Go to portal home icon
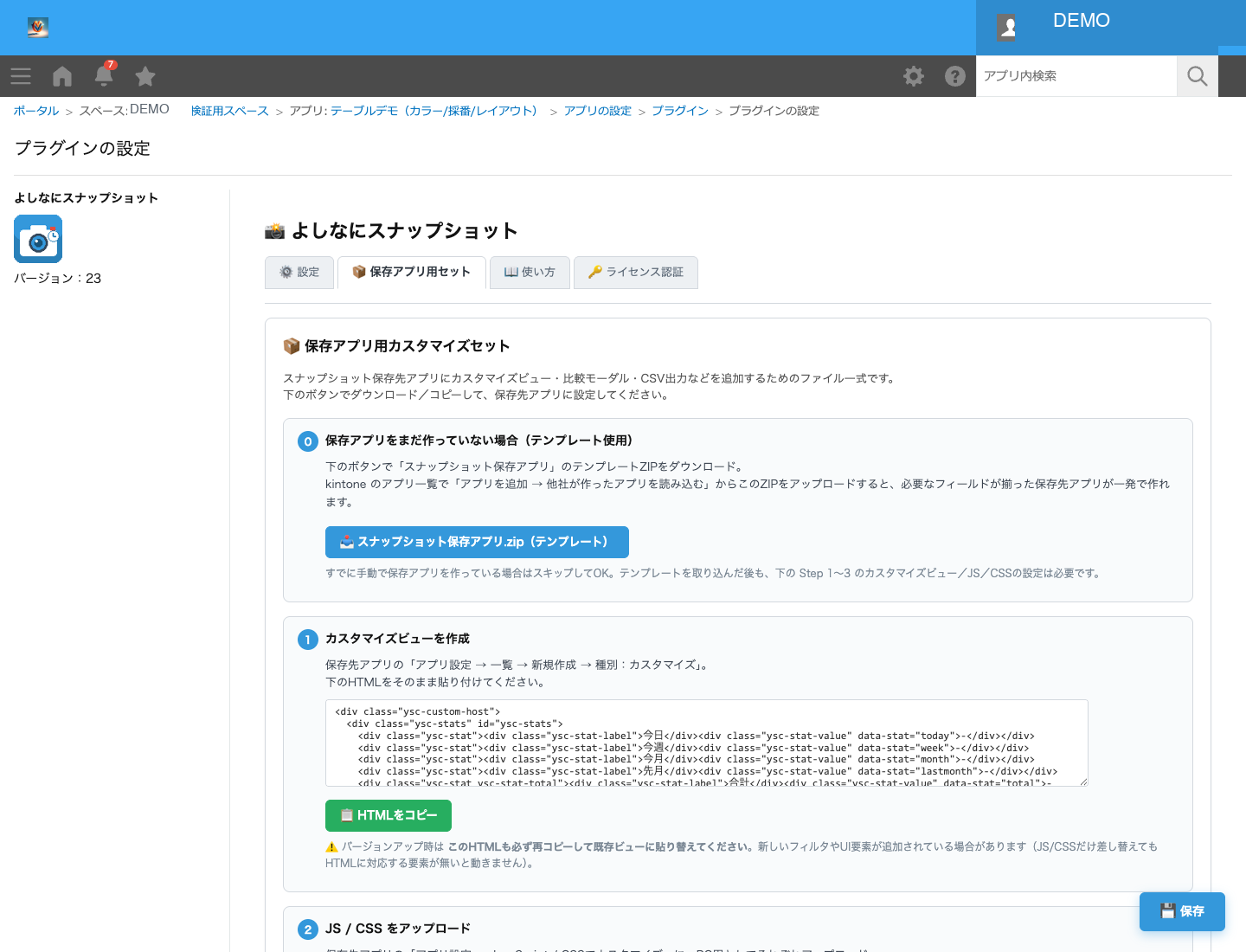The width and height of the screenshot is (1246, 952). click(62, 76)
